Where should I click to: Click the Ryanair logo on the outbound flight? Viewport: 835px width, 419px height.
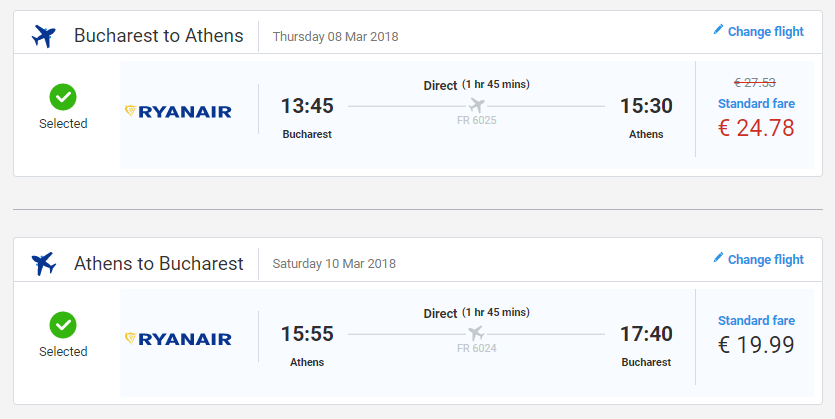click(178, 111)
